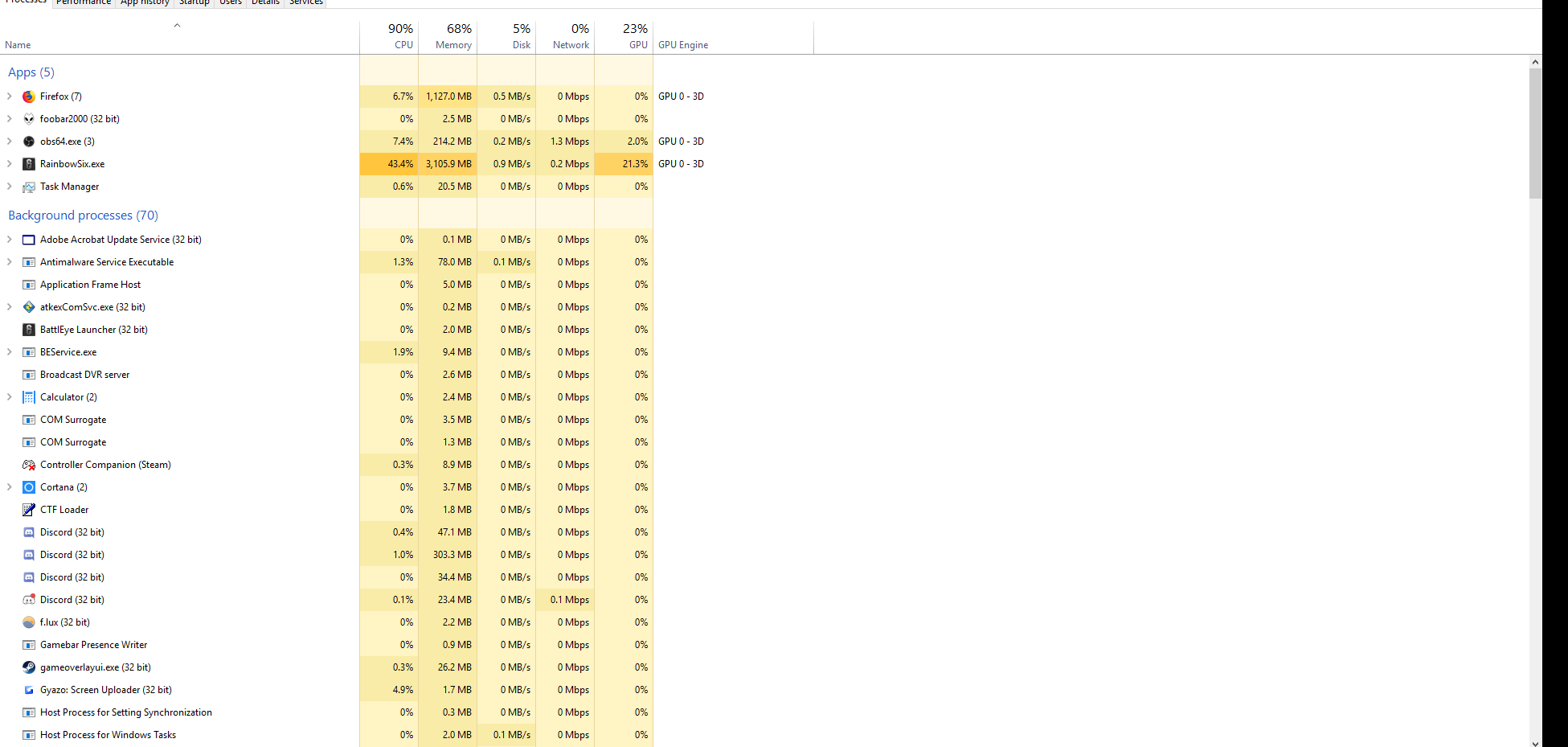Expand the Task Manager process row
This screenshot has height=747, width=1568.
coord(10,187)
